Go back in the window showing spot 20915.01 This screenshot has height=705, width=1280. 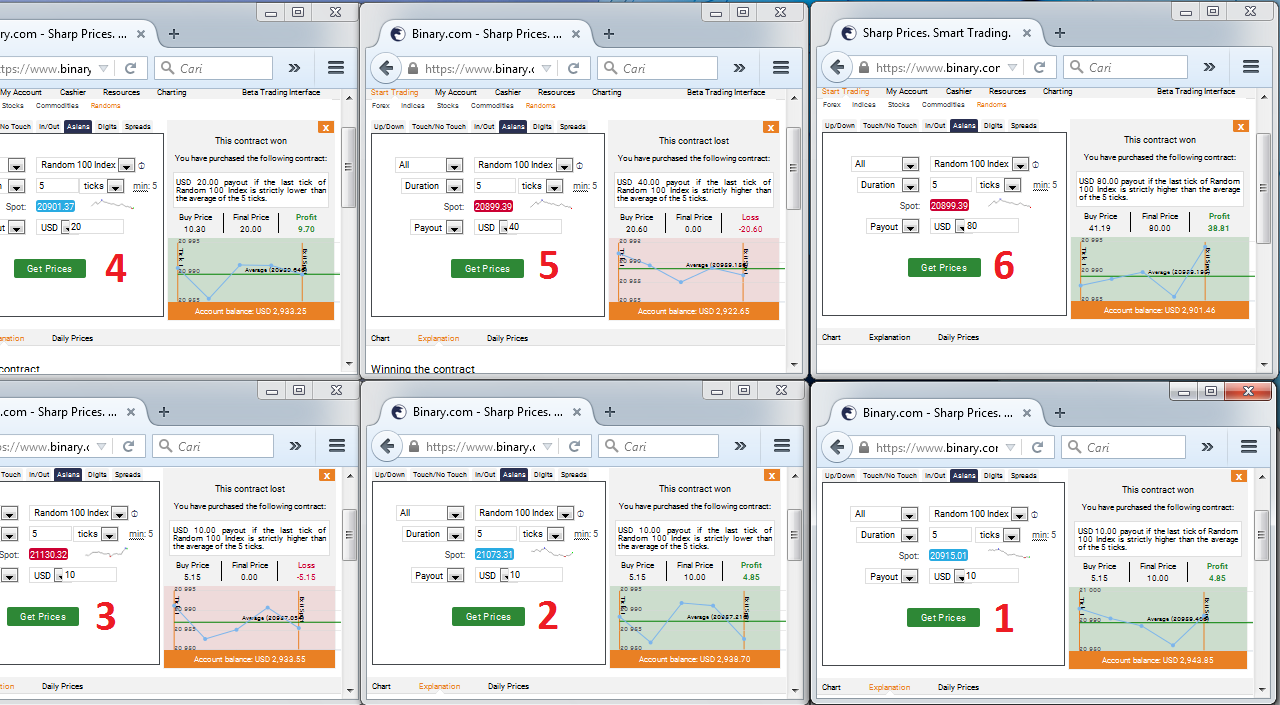[x=838, y=447]
